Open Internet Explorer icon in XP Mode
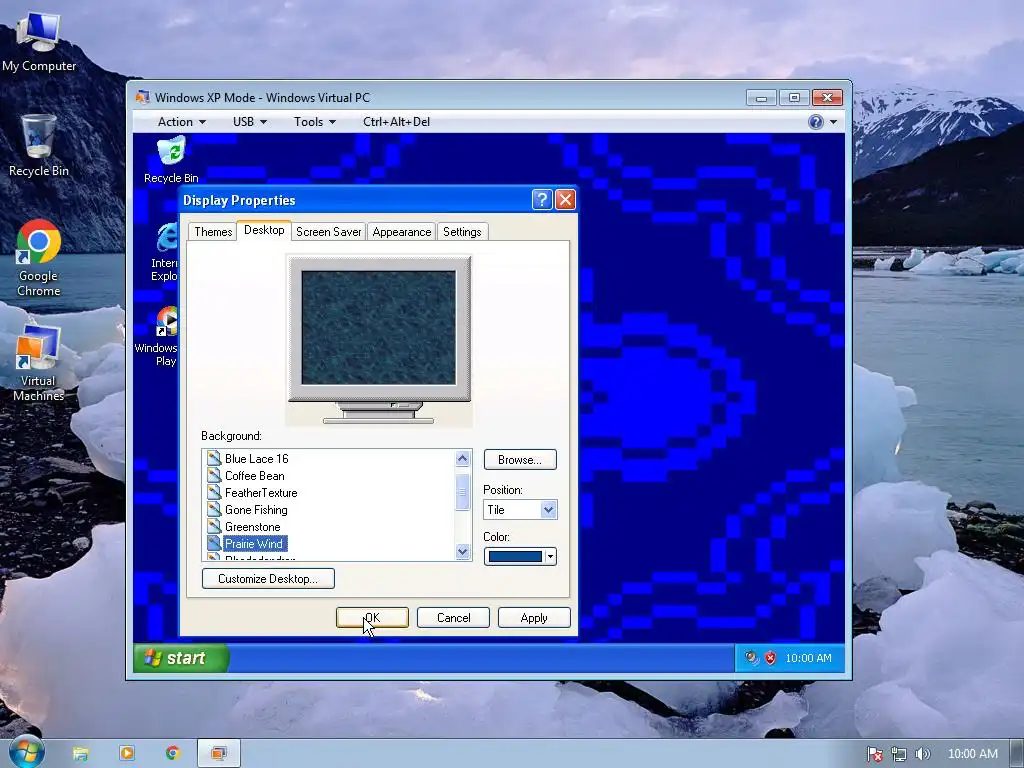The width and height of the screenshot is (1024, 768). point(165,252)
